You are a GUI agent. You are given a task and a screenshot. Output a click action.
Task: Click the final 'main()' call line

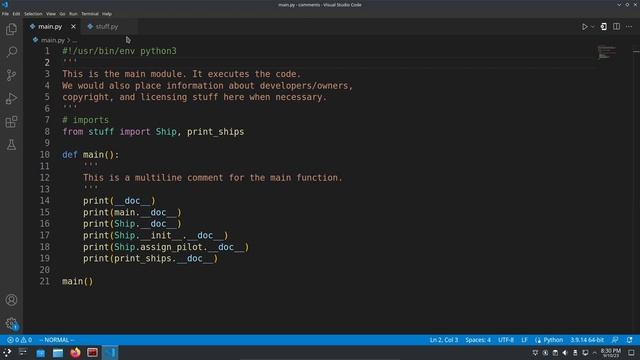78,281
